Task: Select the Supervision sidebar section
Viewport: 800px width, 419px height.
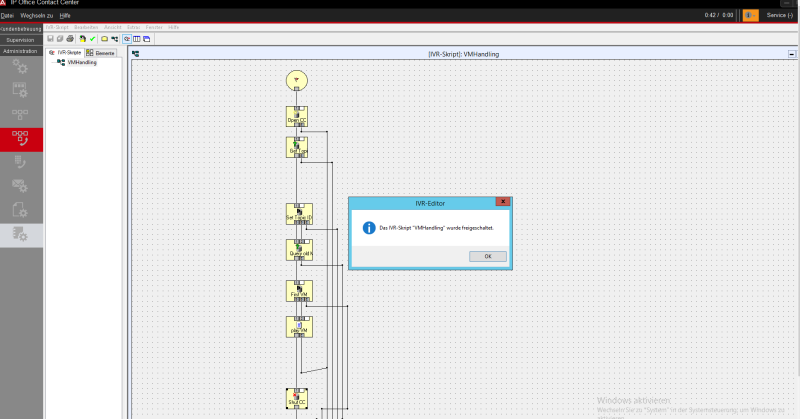Action: tap(21, 40)
